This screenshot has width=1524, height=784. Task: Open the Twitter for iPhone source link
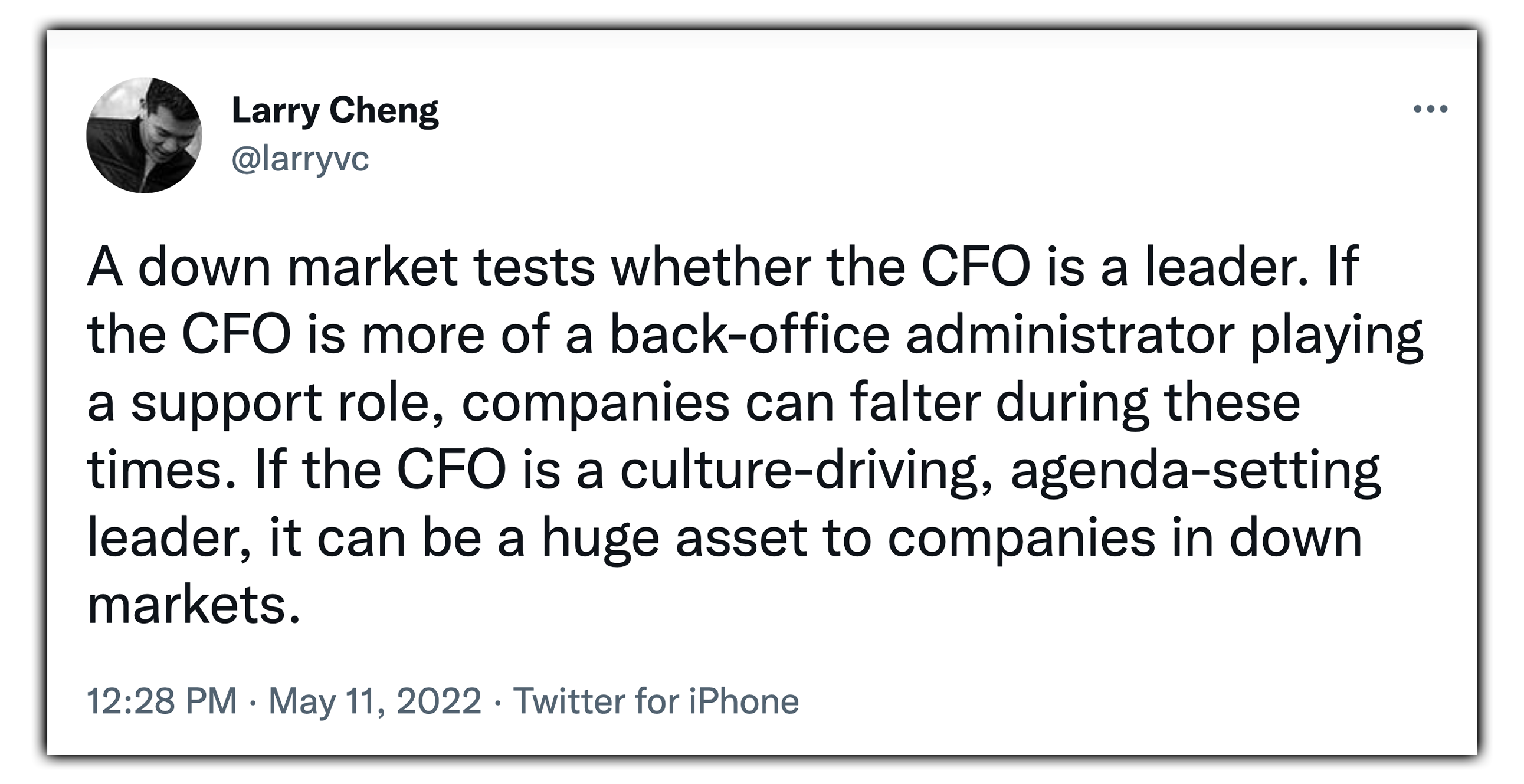(x=656, y=701)
